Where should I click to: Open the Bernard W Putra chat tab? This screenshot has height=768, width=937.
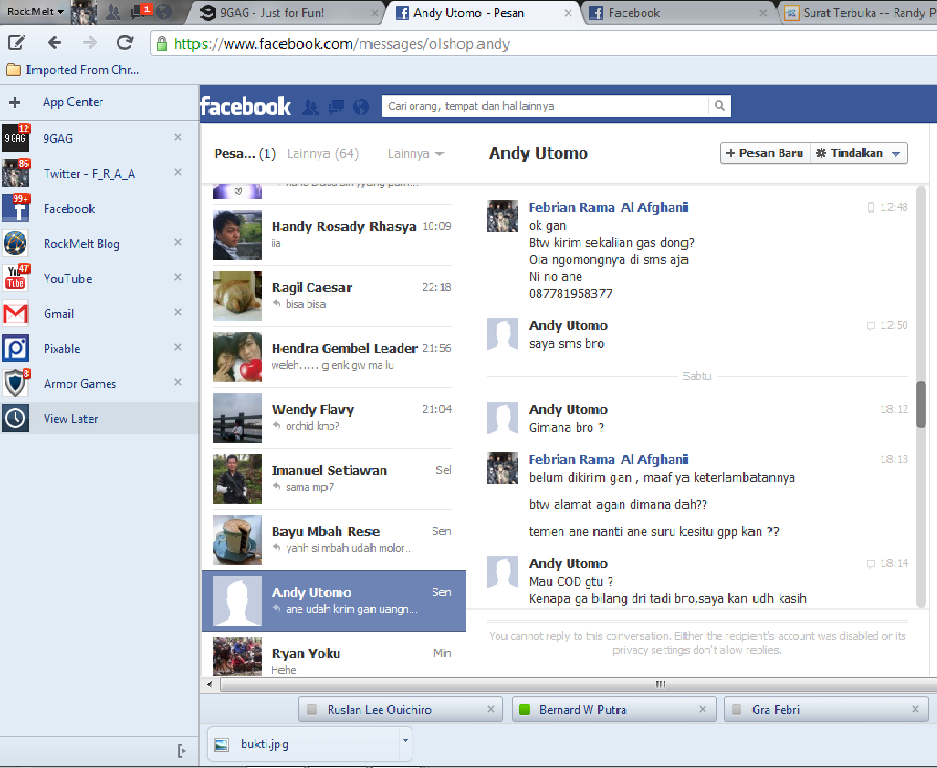[x=614, y=709]
